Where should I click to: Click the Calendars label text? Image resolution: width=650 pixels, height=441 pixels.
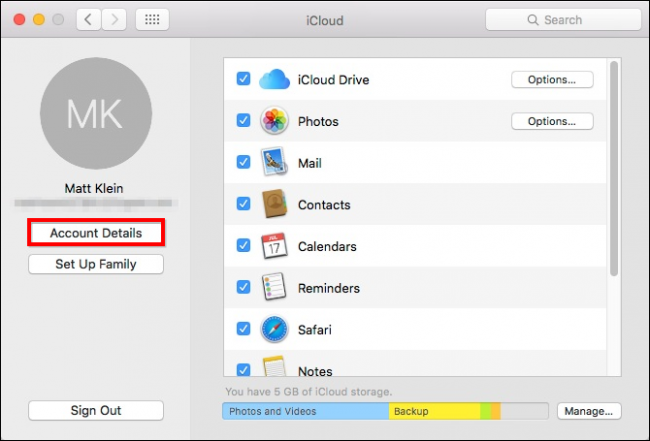pyautogui.click(x=327, y=247)
